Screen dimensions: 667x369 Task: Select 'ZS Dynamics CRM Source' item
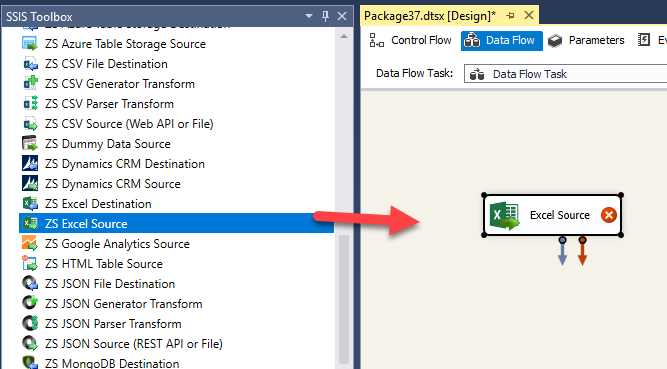pos(113,184)
